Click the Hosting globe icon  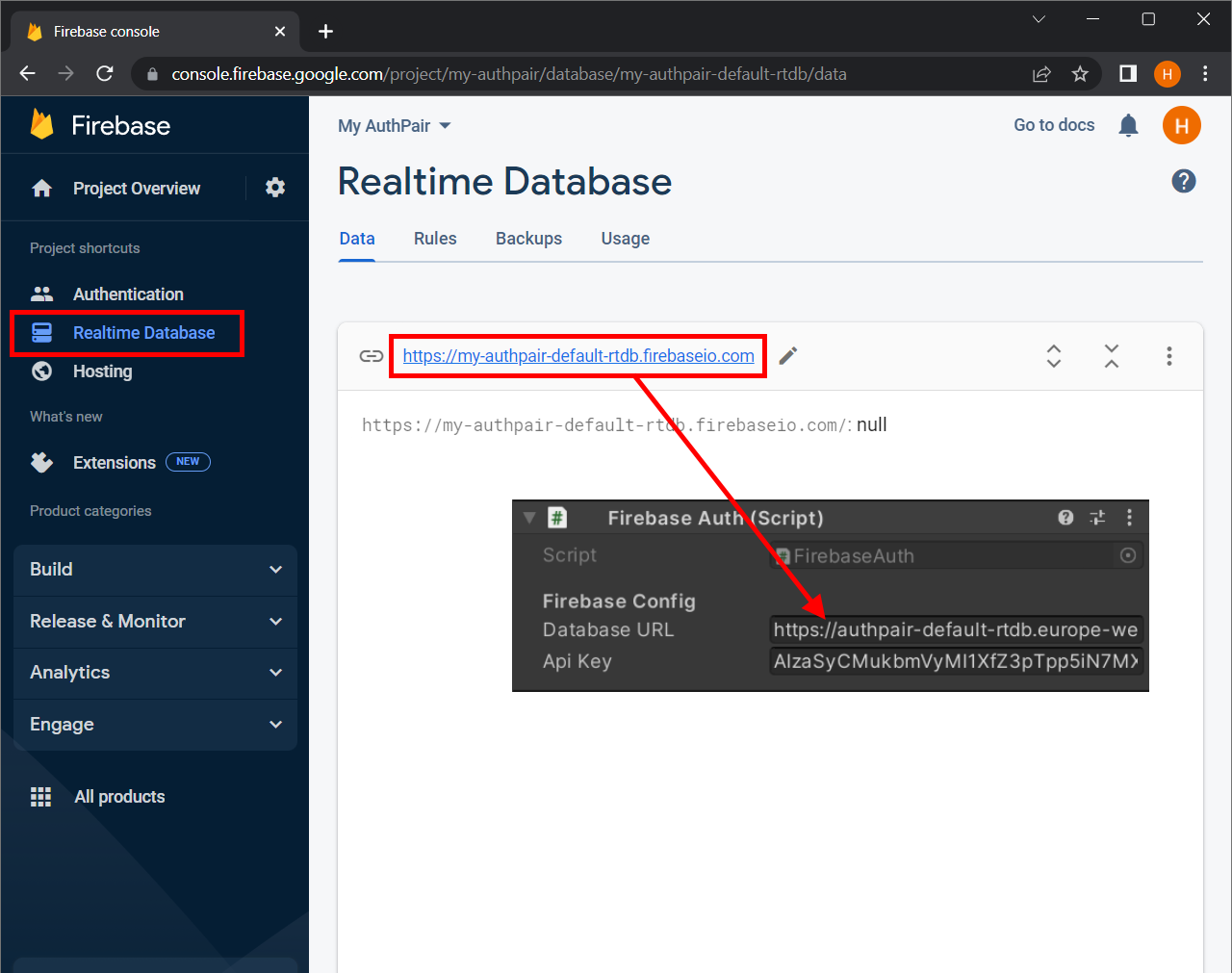coord(41,371)
